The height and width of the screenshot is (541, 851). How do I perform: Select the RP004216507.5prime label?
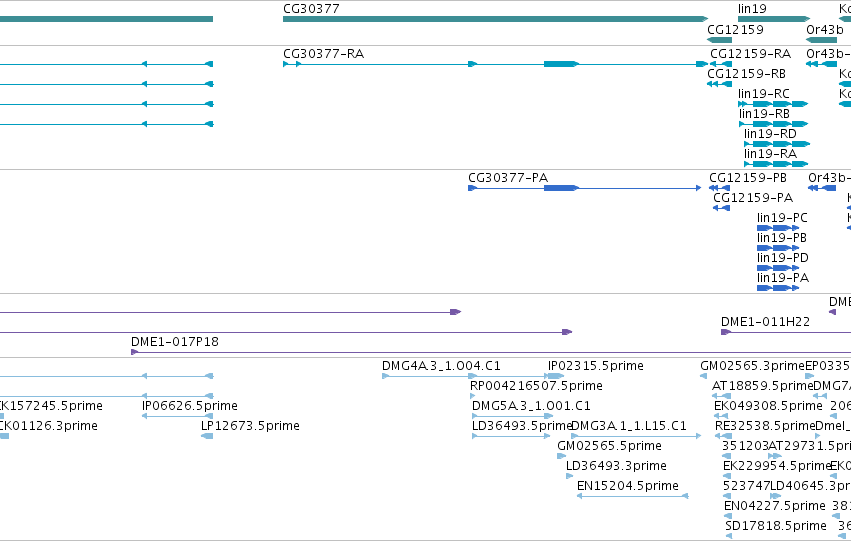click(x=536, y=386)
